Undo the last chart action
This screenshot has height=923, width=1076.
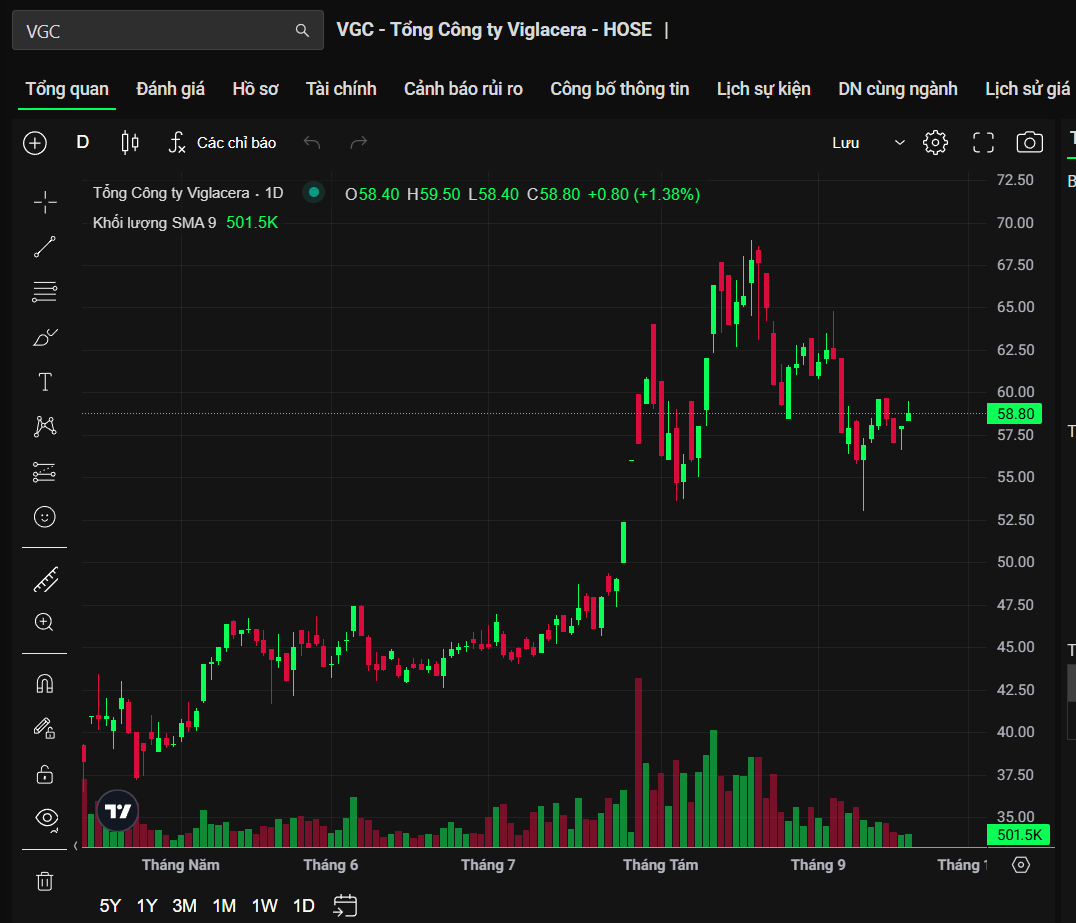tap(312, 142)
